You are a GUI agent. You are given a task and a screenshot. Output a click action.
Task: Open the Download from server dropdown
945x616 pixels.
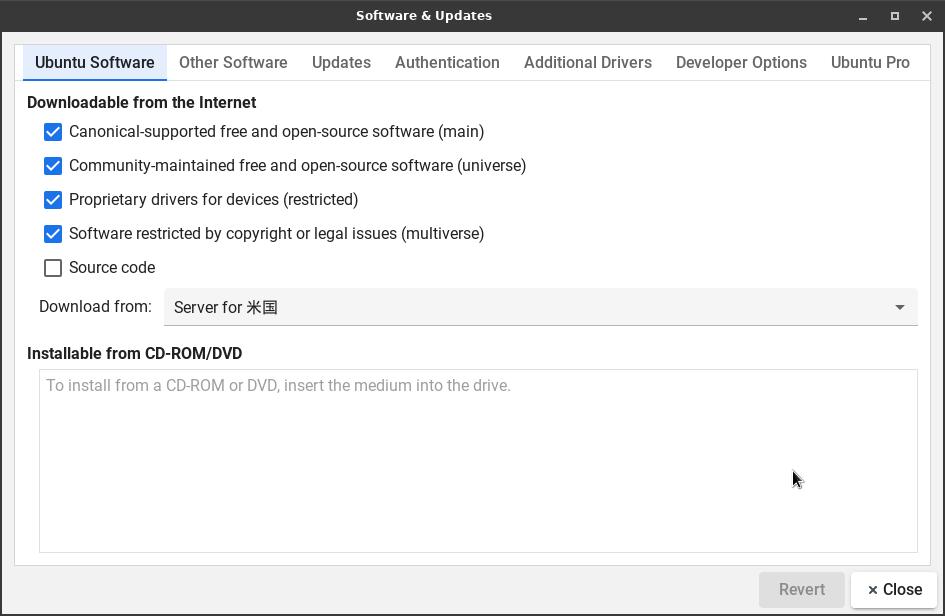(x=541, y=307)
